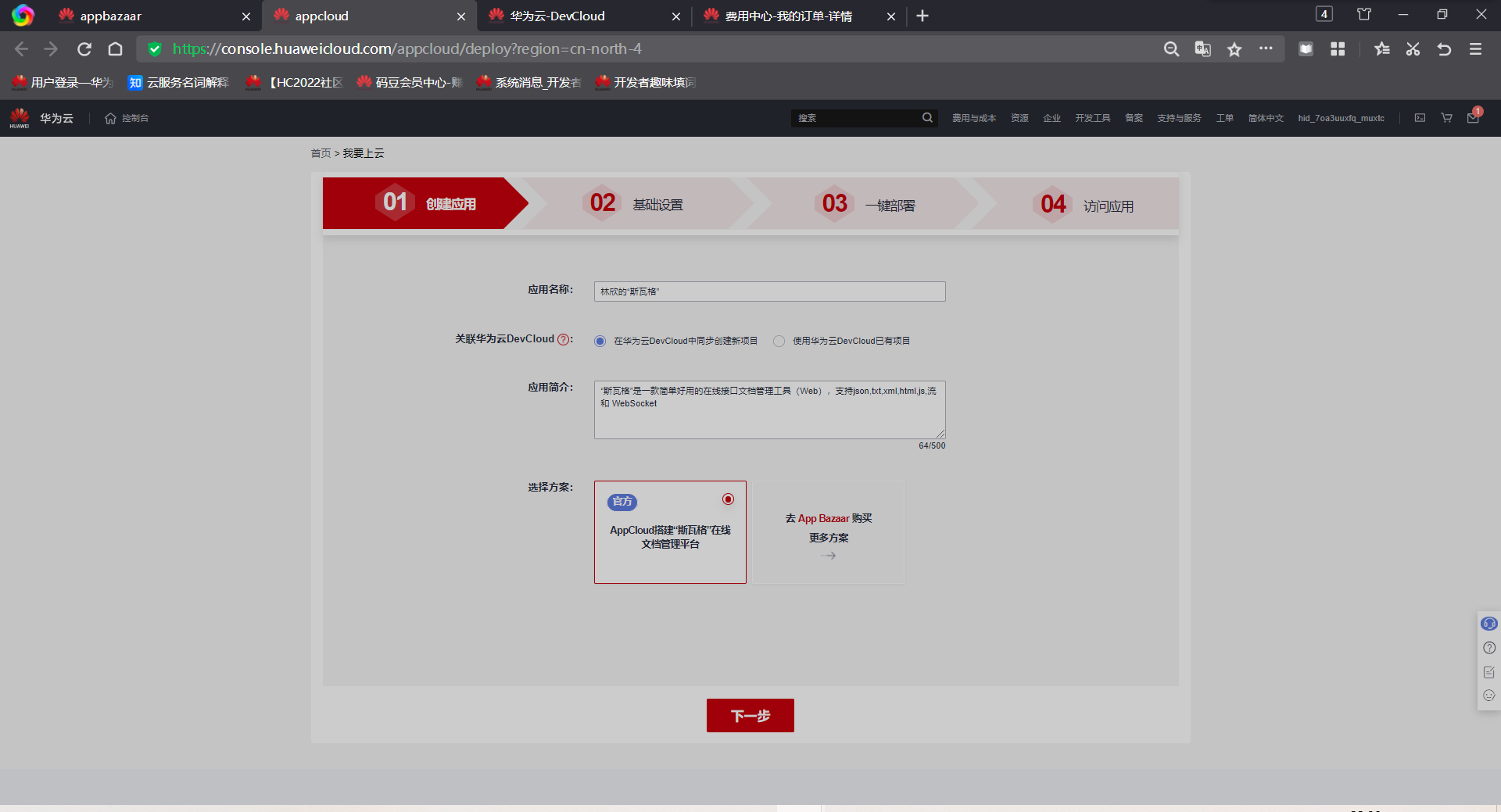Screen dimensions: 1501x812
Task: Go to 控制台 console link
Action: (x=127, y=118)
